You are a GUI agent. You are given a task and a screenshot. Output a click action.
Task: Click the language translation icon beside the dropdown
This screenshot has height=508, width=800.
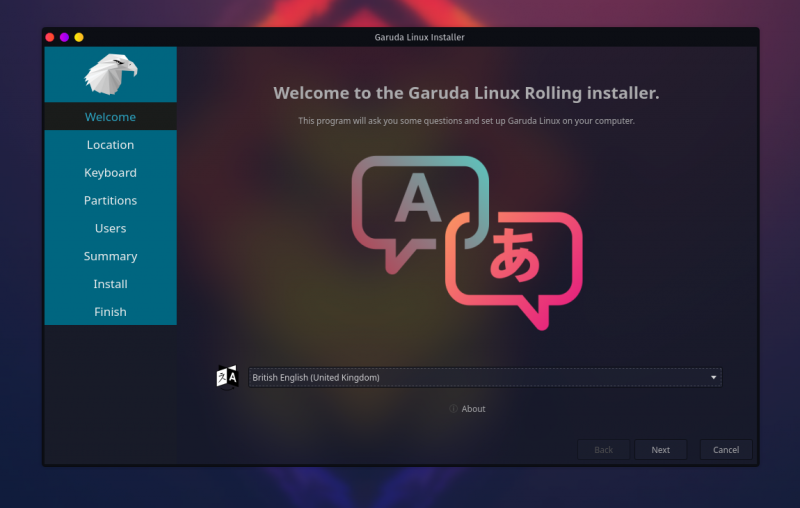[x=227, y=377]
